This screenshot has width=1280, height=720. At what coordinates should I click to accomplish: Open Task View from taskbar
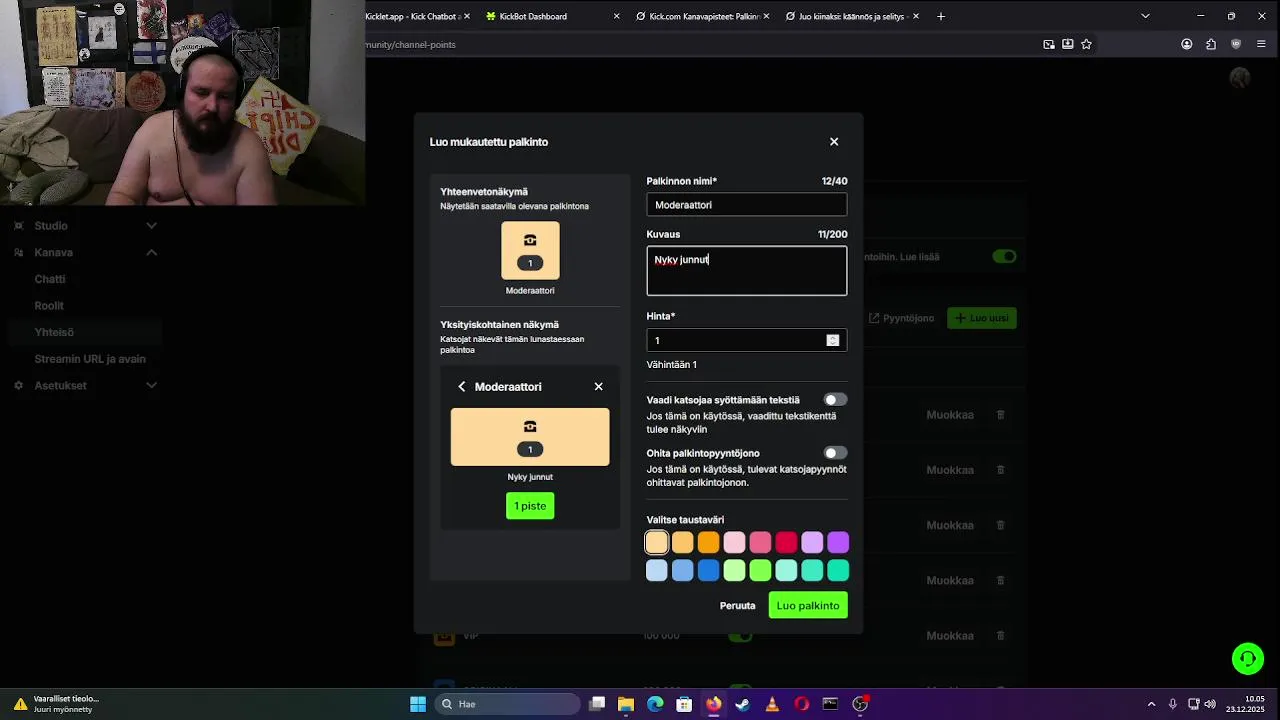pyautogui.click(x=597, y=704)
